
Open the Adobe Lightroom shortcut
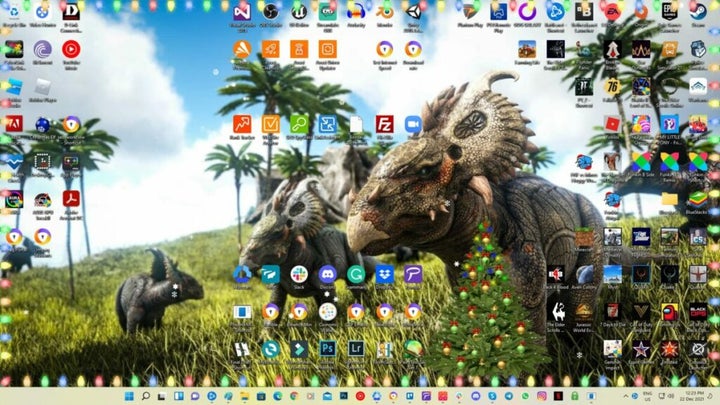coord(356,348)
